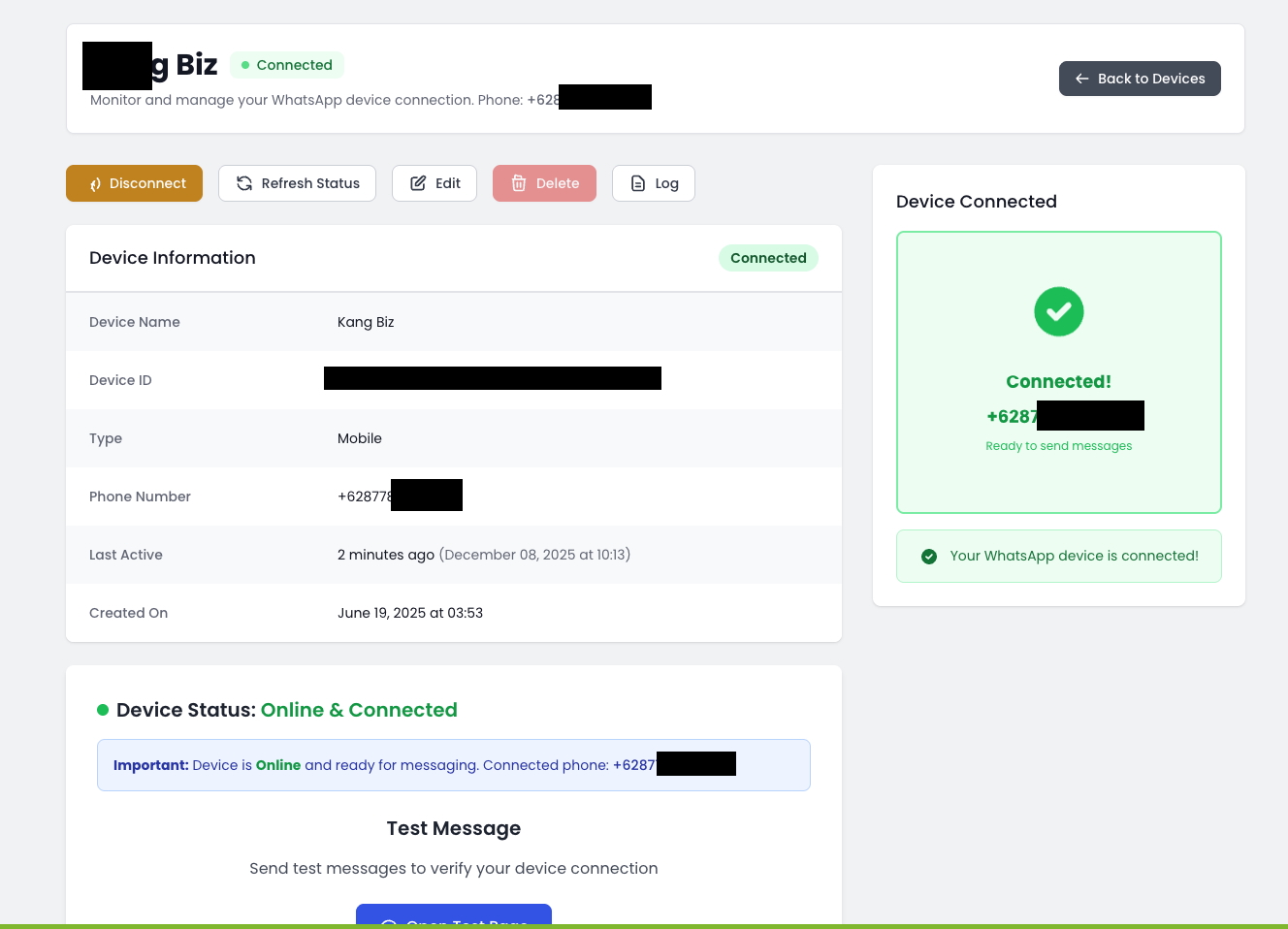Click the Log button

(x=654, y=183)
